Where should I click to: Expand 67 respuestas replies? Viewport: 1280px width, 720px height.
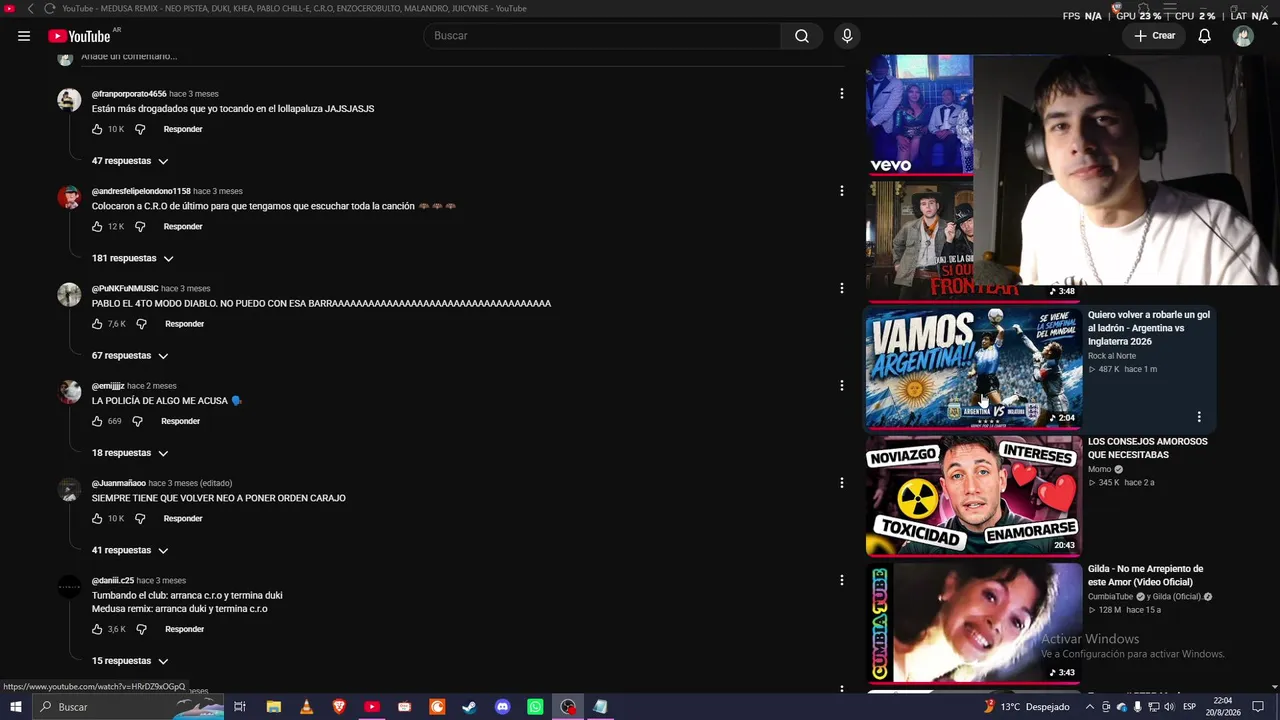130,356
